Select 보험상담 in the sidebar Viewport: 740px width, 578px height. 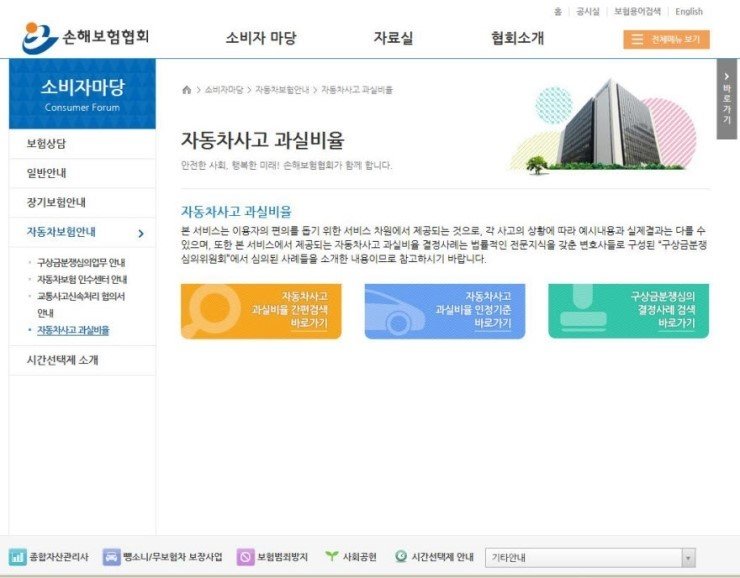coord(46,144)
